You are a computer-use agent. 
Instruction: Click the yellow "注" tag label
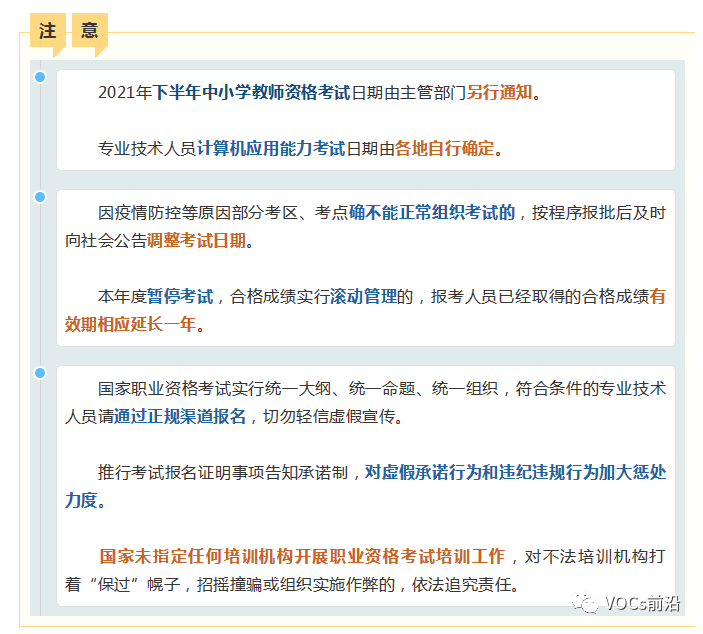coord(47,31)
